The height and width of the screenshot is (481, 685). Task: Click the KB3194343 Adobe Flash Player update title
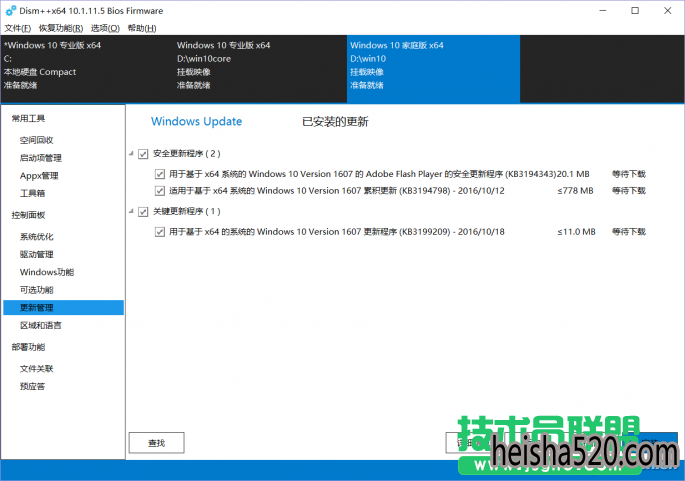tap(363, 174)
